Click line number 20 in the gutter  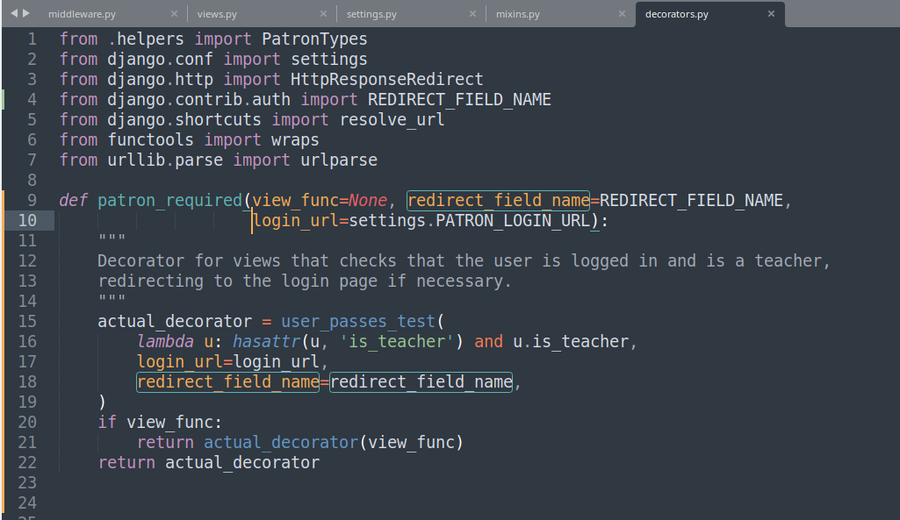28,422
